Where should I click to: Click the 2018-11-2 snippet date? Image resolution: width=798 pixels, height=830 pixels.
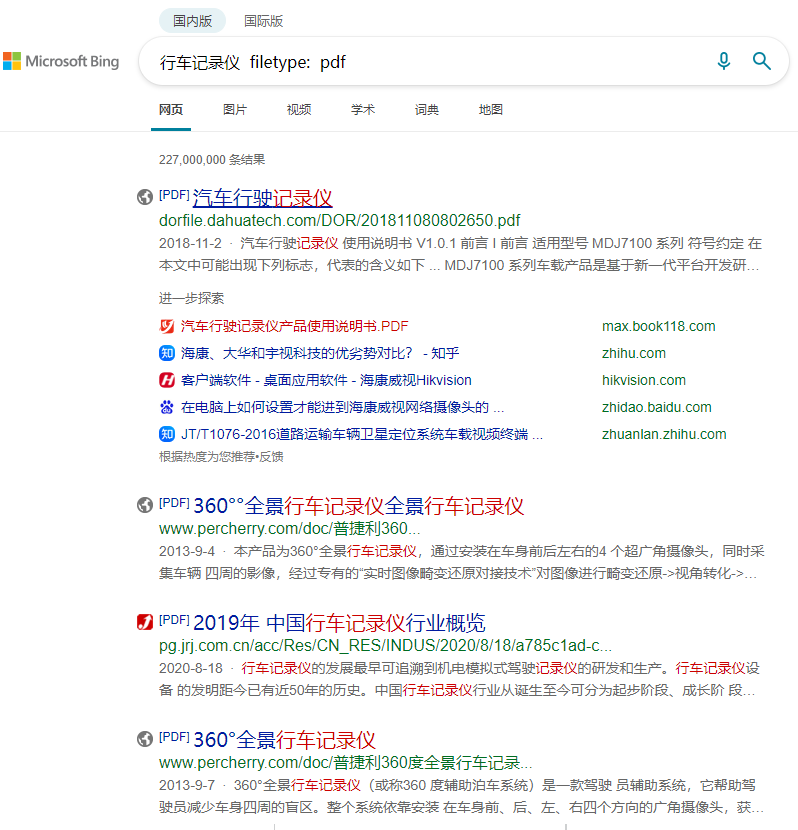[x=190, y=243]
